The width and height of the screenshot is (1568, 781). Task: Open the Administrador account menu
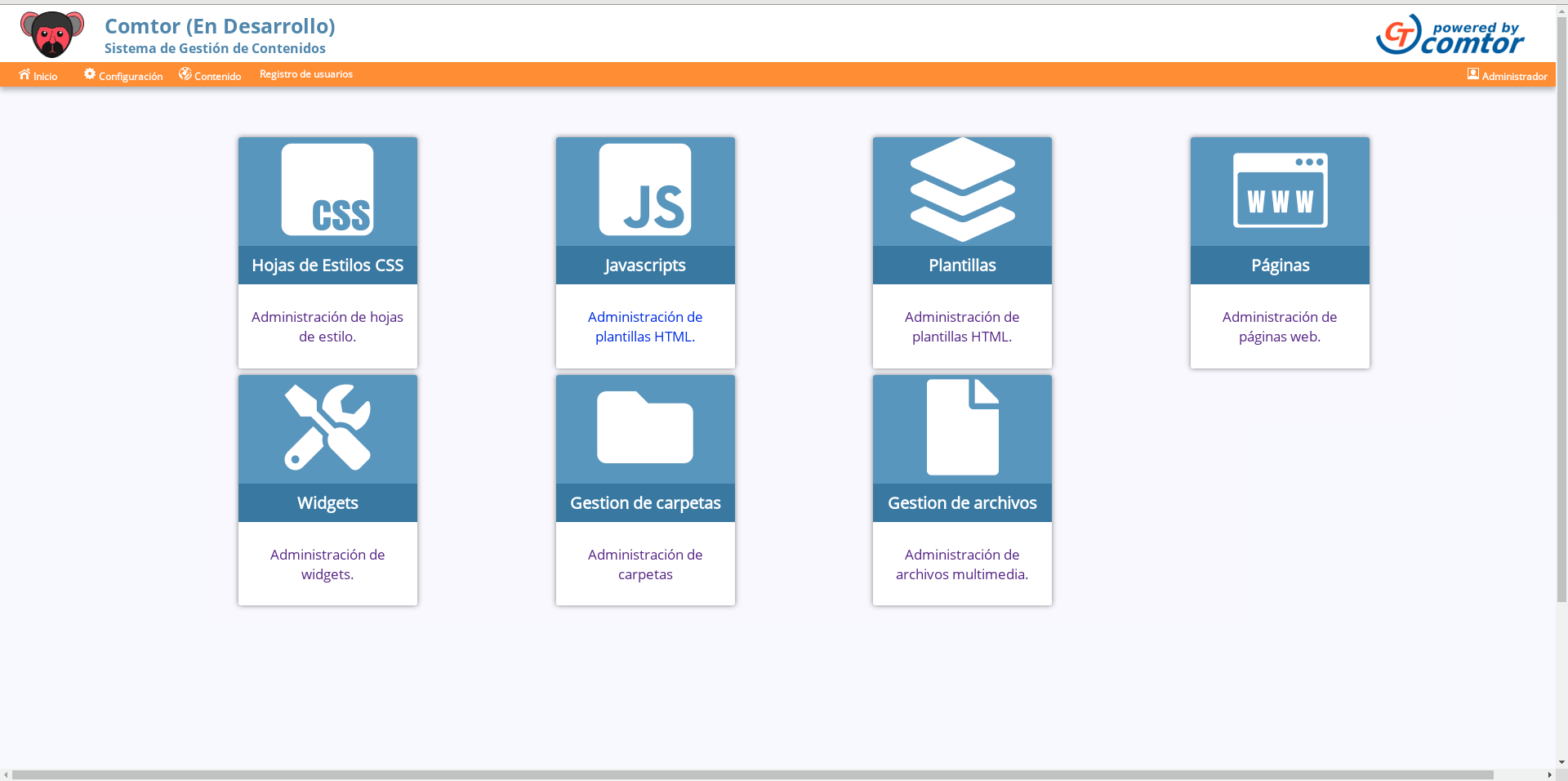(x=1508, y=75)
